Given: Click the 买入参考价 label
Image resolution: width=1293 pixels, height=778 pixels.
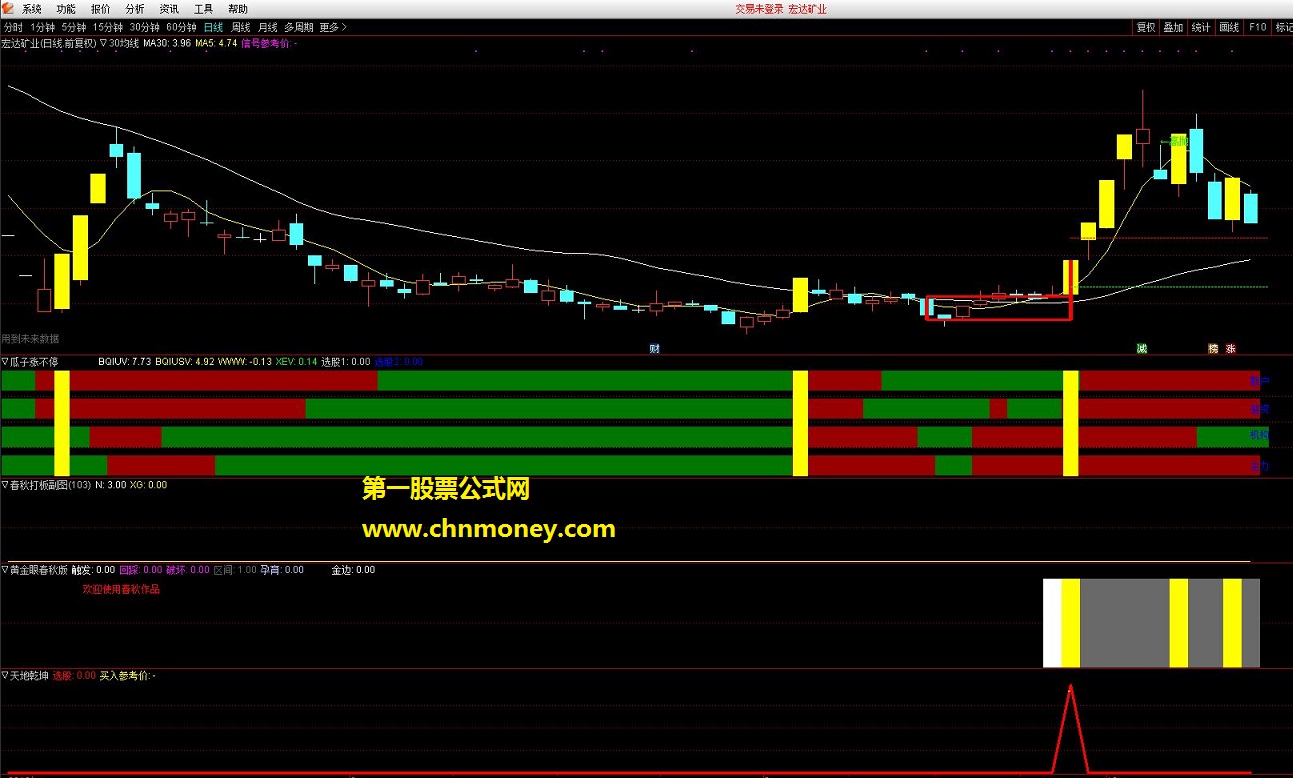Looking at the screenshot, I should (x=126, y=675).
